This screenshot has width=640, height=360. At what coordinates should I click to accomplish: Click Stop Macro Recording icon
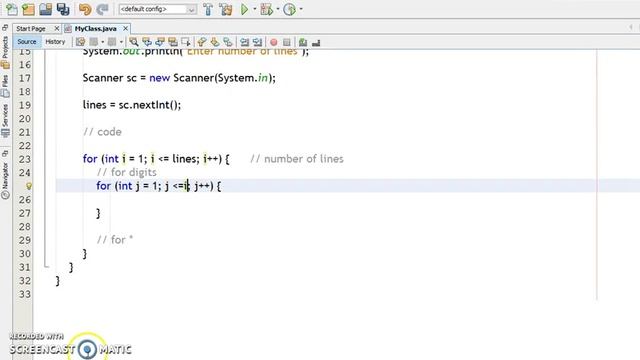(287, 42)
